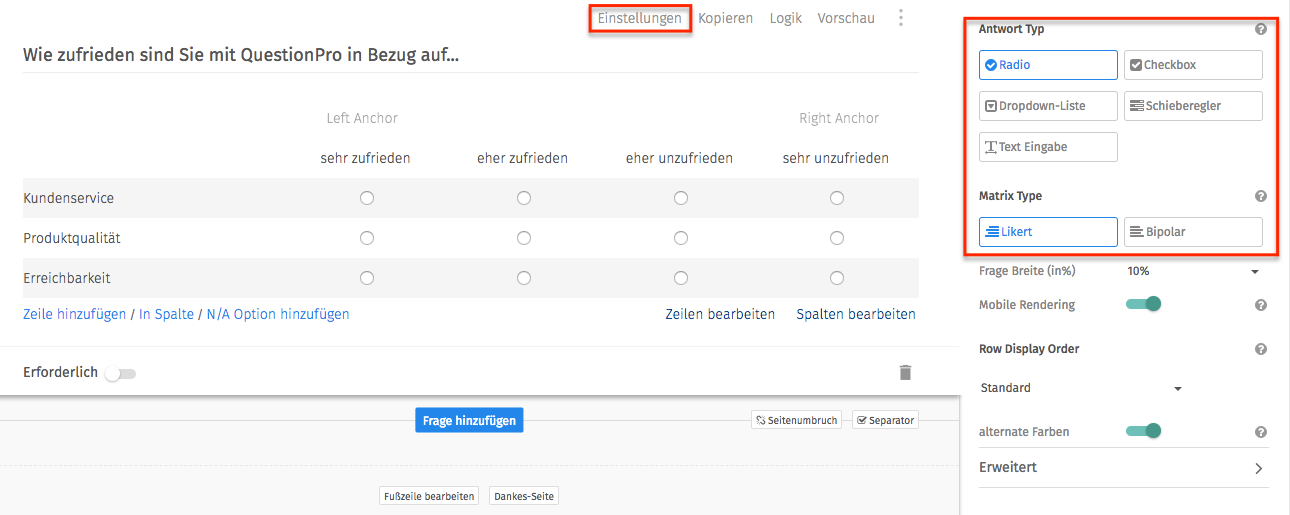This screenshot has width=1290, height=515.
Task: Click help icon next to Antwort Typ
Action: [1261, 30]
